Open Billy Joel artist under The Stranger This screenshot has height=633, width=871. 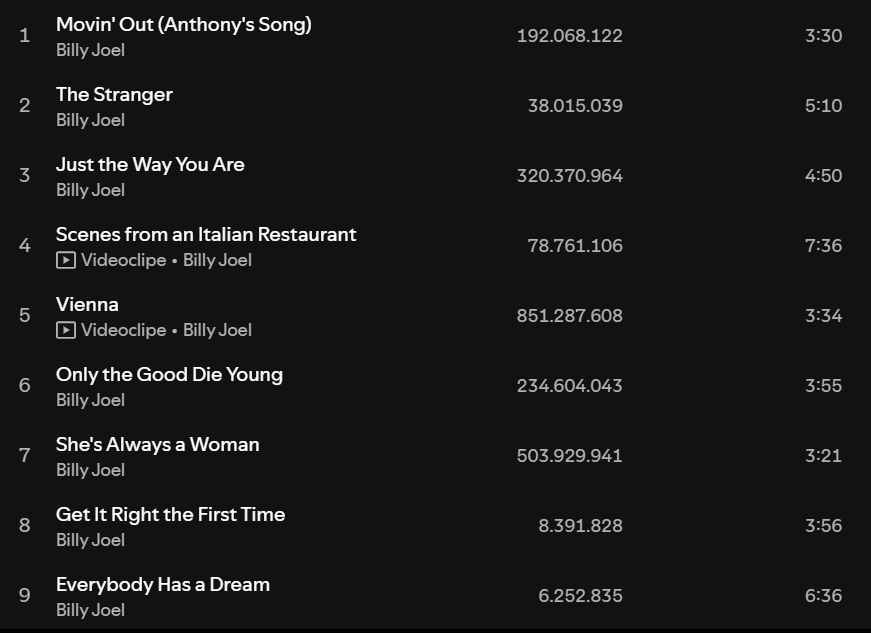[90, 120]
